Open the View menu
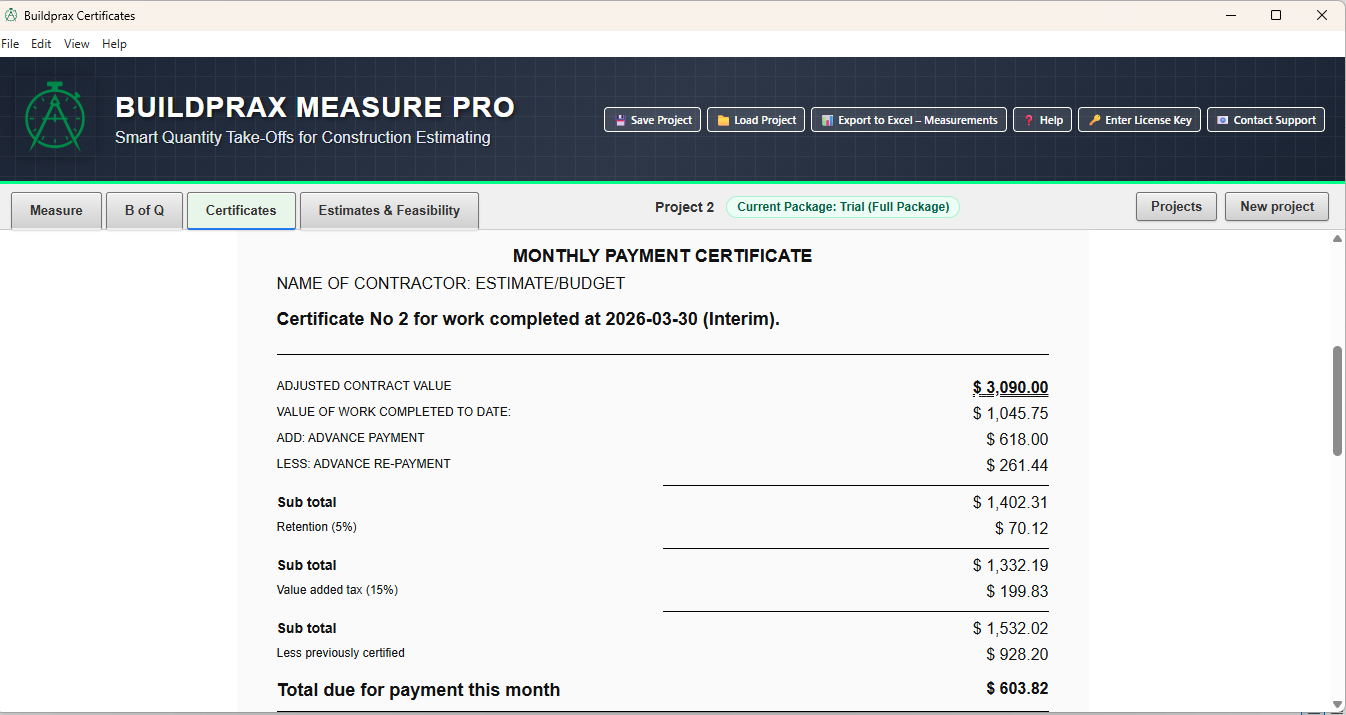The image size is (1346, 715). tap(77, 44)
